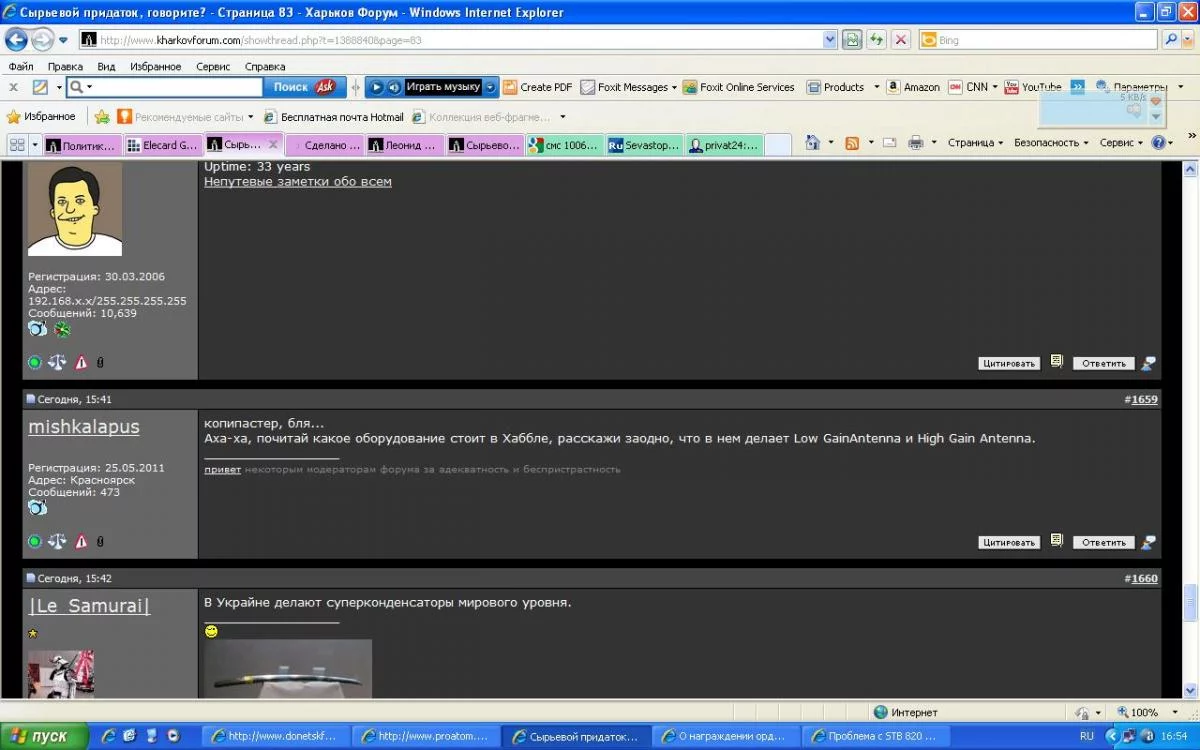Image resolution: width=1200 pixels, height=750 pixels.
Task: Open the Страница dropdown menu
Action: [975, 143]
